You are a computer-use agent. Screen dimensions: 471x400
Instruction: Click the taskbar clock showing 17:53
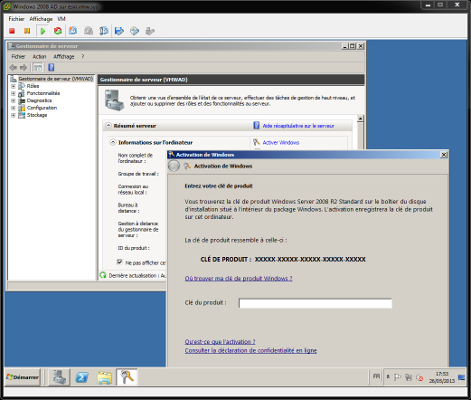pos(442,377)
